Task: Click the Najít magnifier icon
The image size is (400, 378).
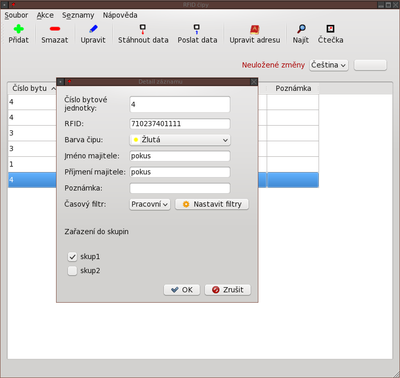Action: (301, 29)
